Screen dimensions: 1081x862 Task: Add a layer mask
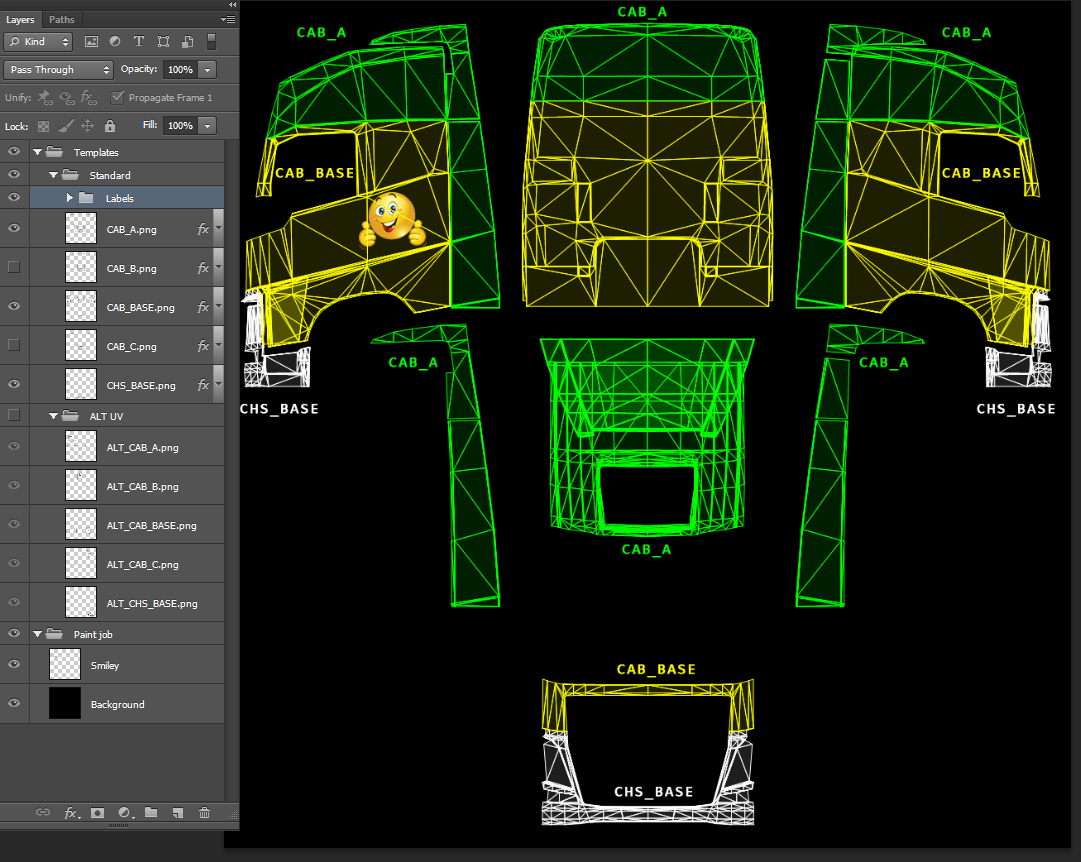point(98,813)
